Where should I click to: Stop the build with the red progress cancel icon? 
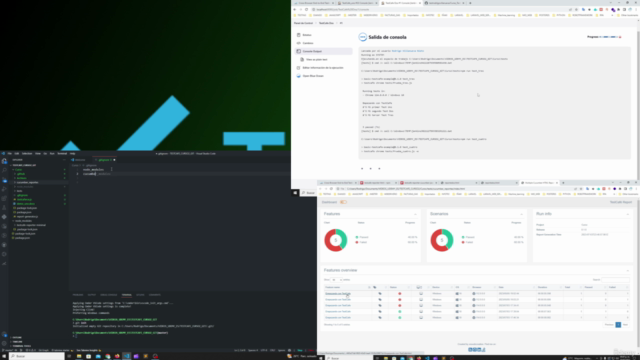click(620, 37)
